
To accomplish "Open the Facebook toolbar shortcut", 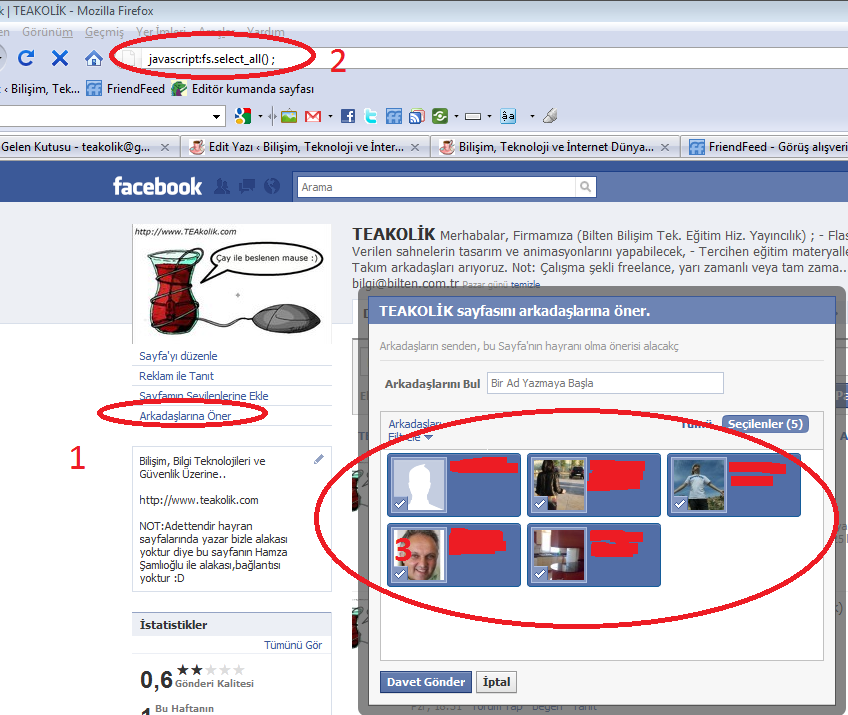I will coord(348,116).
